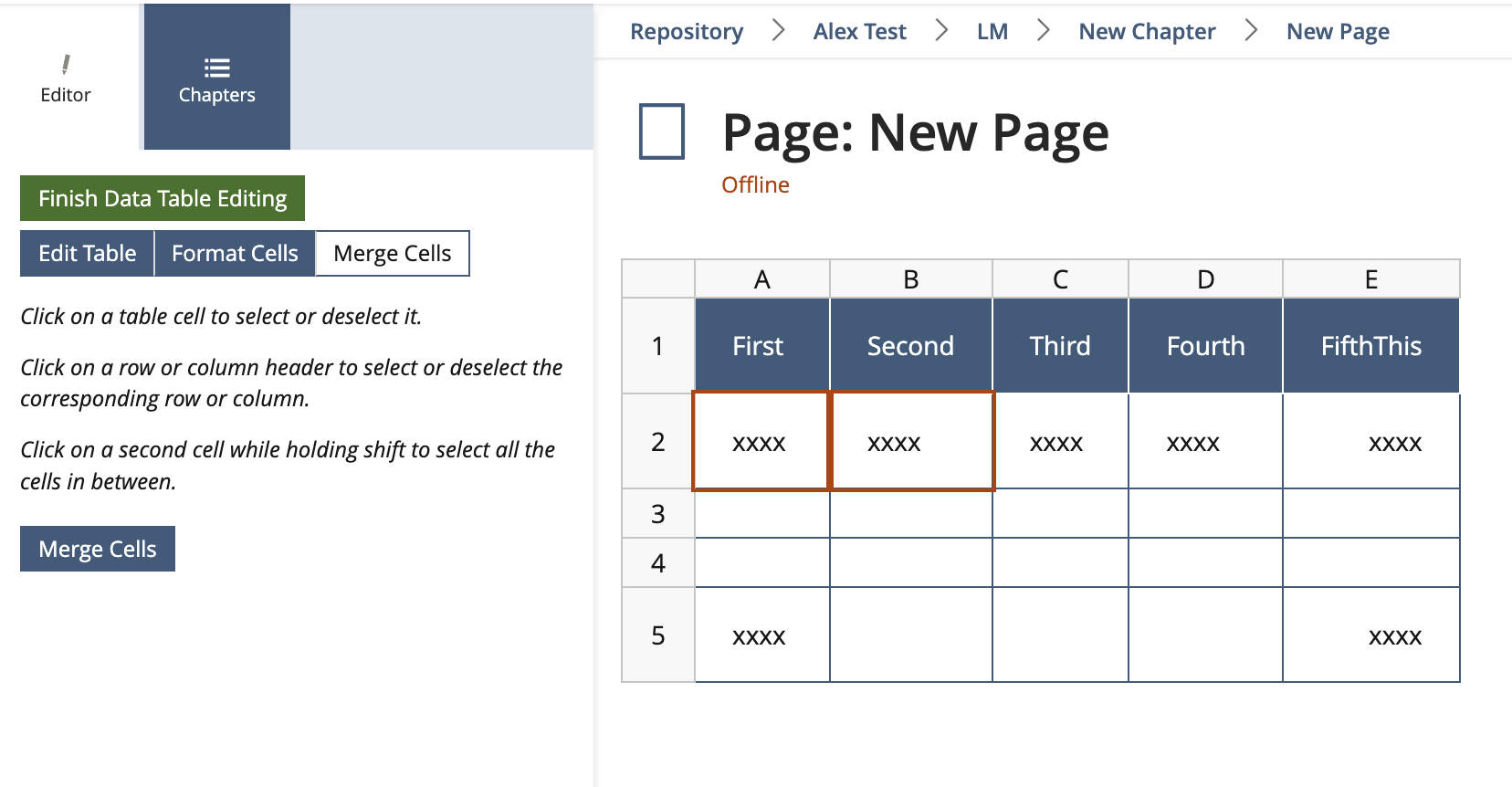1512x787 pixels.
Task: Select column A header
Action: (x=762, y=279)
